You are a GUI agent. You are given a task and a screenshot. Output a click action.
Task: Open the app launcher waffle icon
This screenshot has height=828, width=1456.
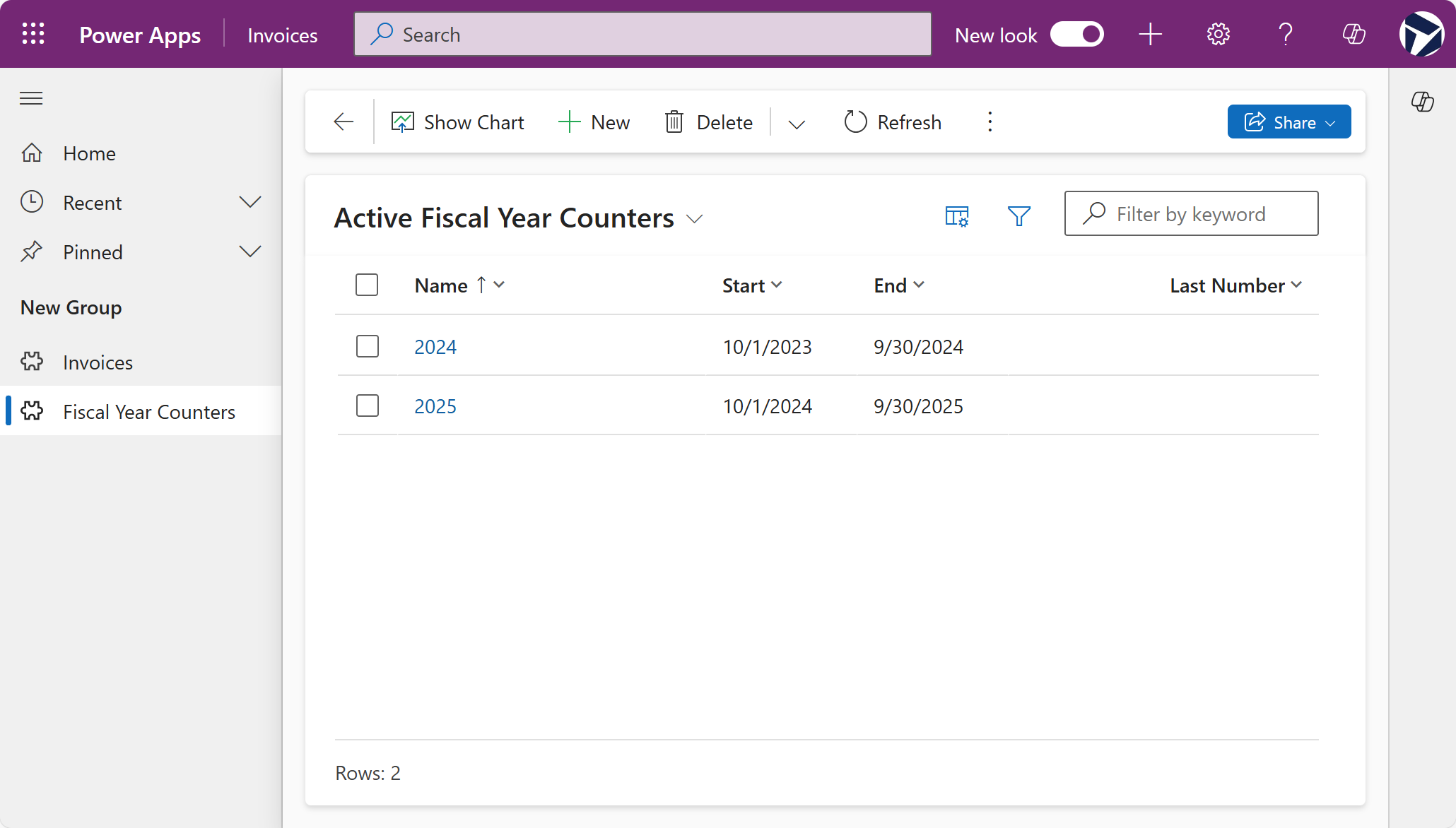[33, 34]
